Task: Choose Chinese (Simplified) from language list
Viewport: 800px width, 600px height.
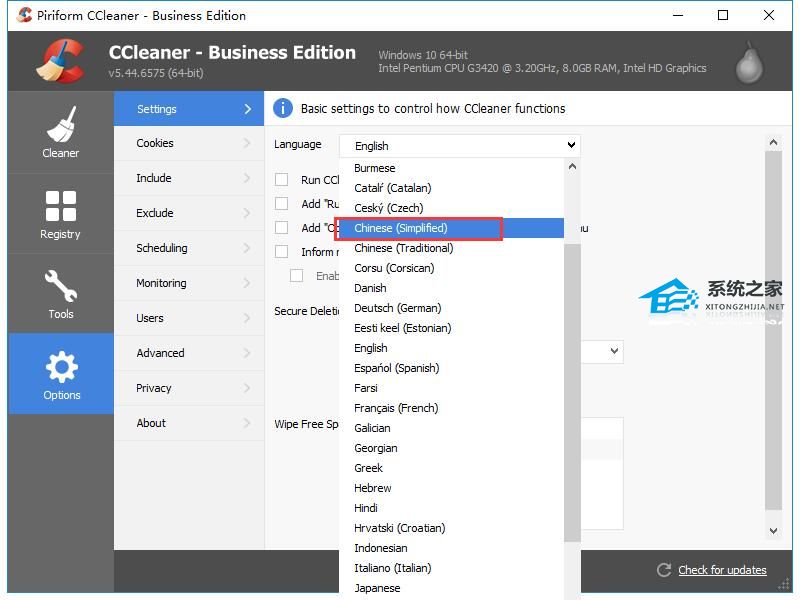Action: point(401,228)
